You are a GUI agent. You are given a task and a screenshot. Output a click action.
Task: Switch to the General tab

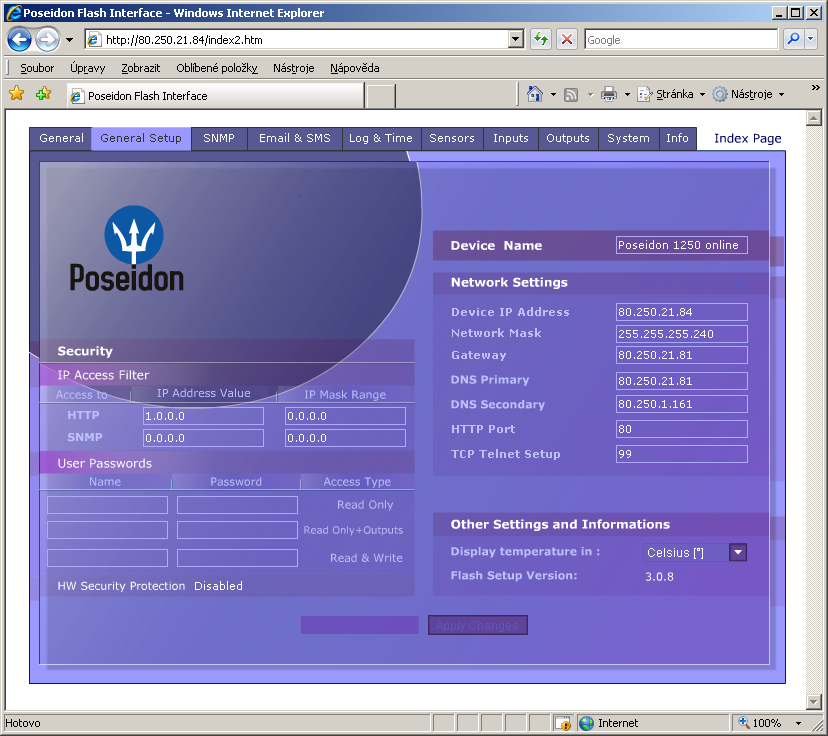[61, 138]
